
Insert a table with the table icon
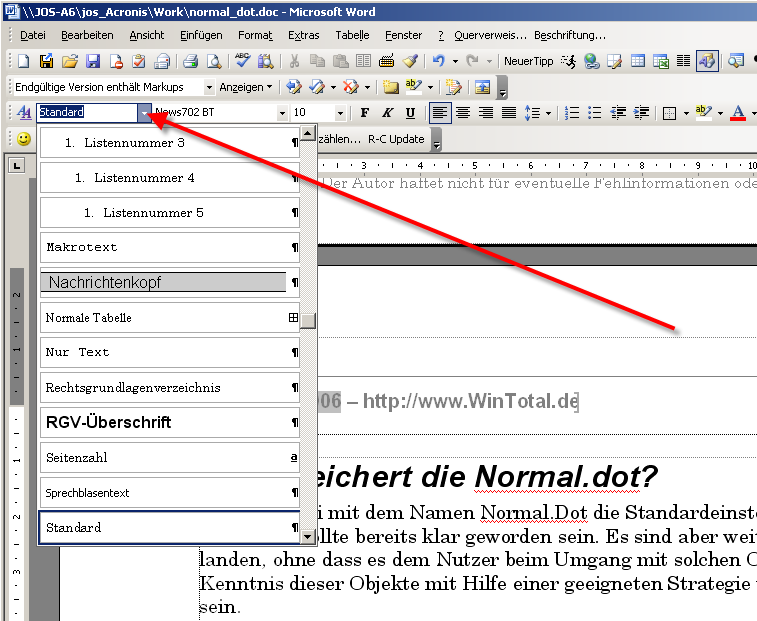638,61
